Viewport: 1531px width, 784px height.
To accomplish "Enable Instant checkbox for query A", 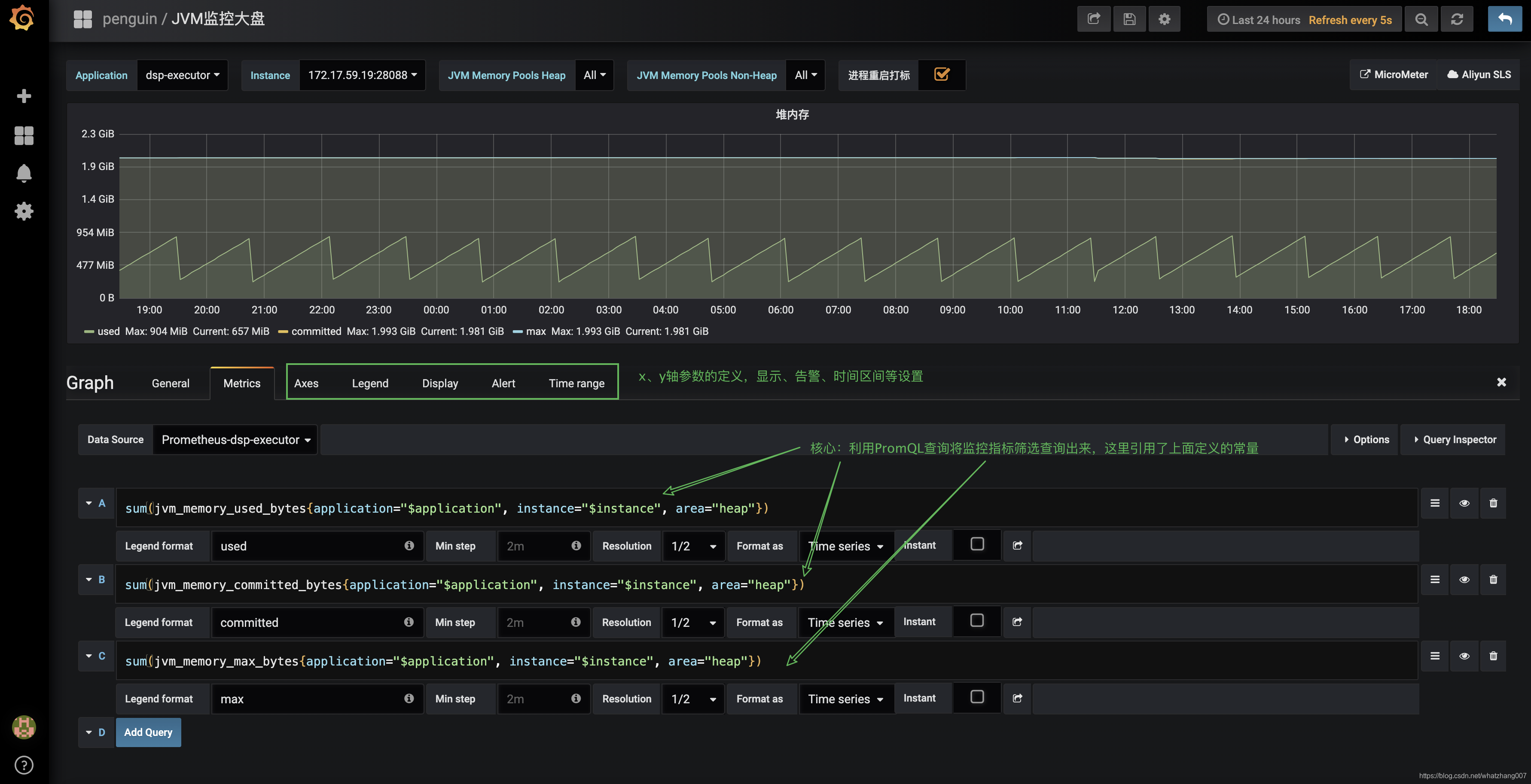I will (977, 544).
